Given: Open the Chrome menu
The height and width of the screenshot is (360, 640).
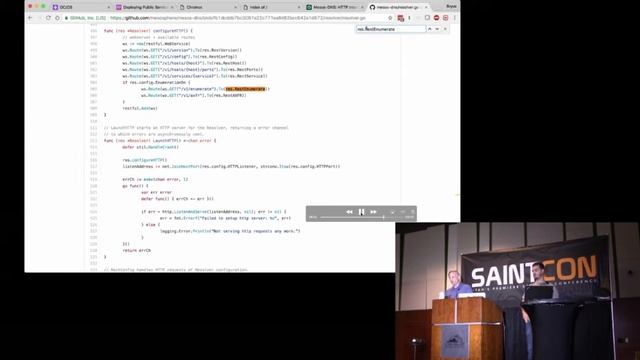Looking at the screenshot, I should (x=454, y=18).
